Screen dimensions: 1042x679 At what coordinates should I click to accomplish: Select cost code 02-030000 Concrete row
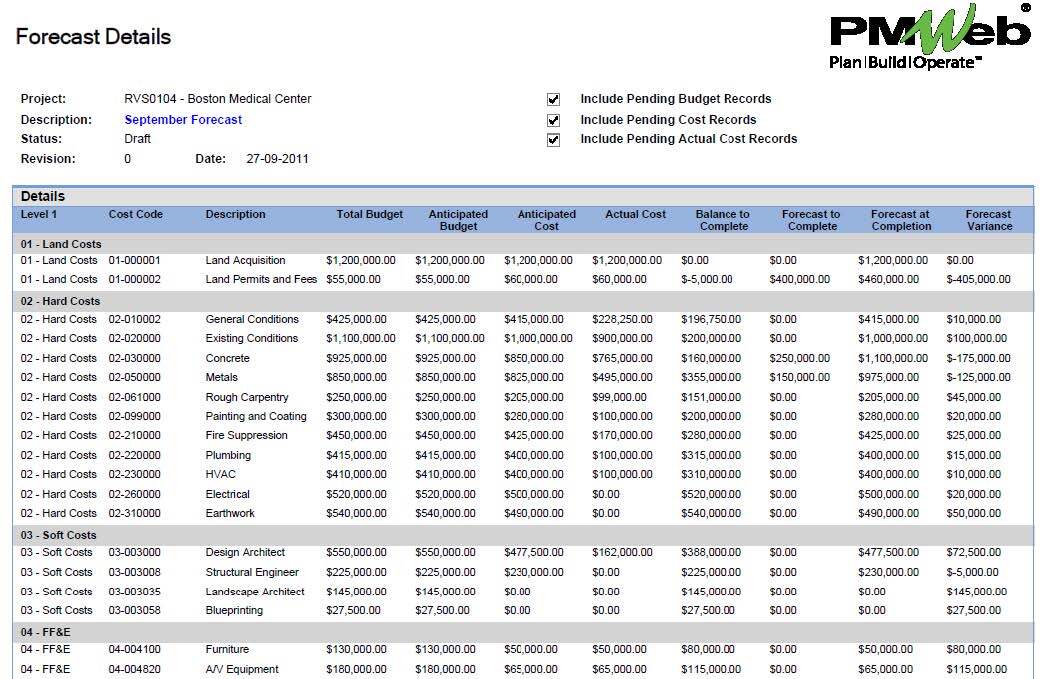(x=135, y=358)
